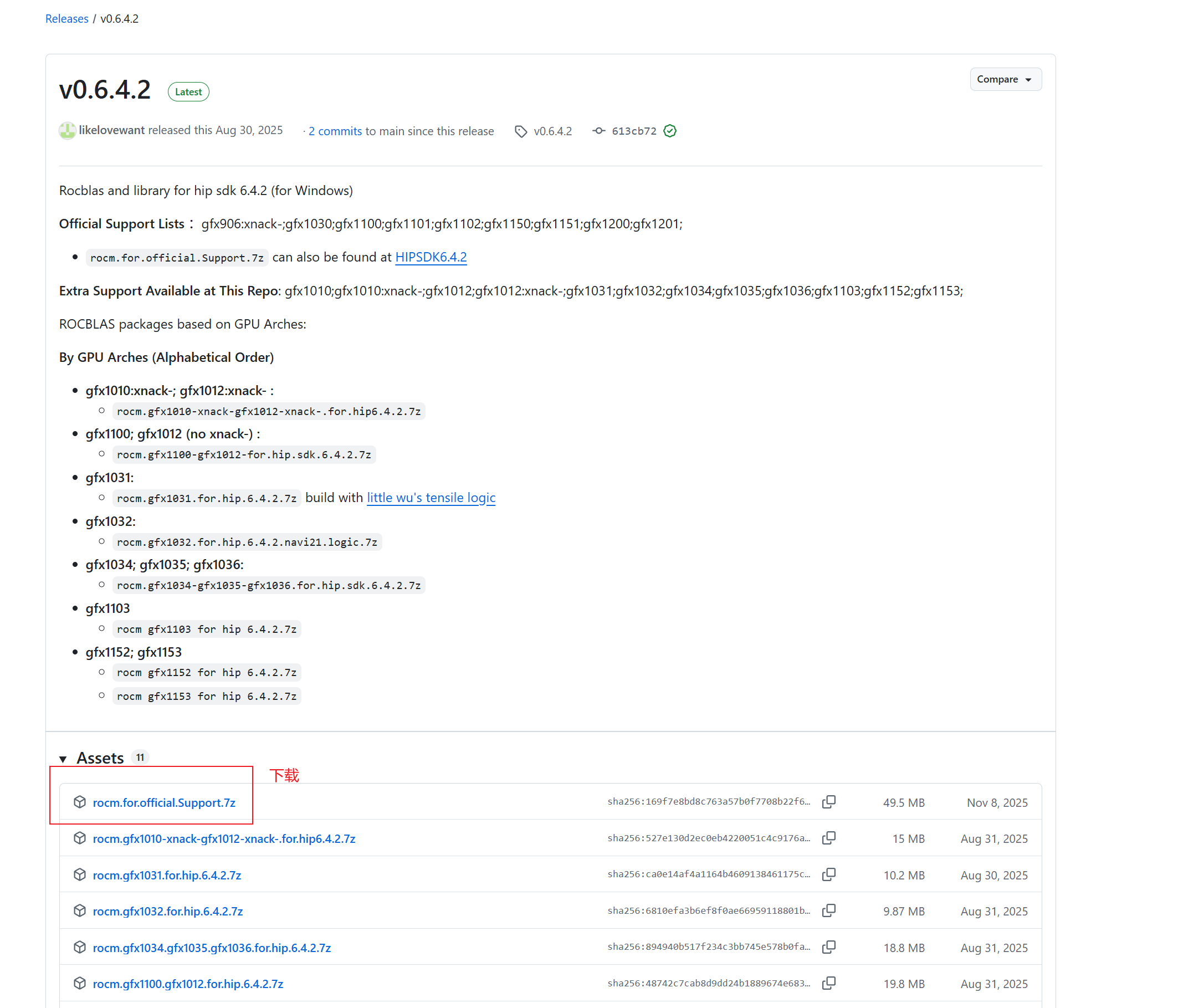Copy sha256 of gfx1100.gfx1012 asset
1178x1008 pixels.
pos(828,983)
